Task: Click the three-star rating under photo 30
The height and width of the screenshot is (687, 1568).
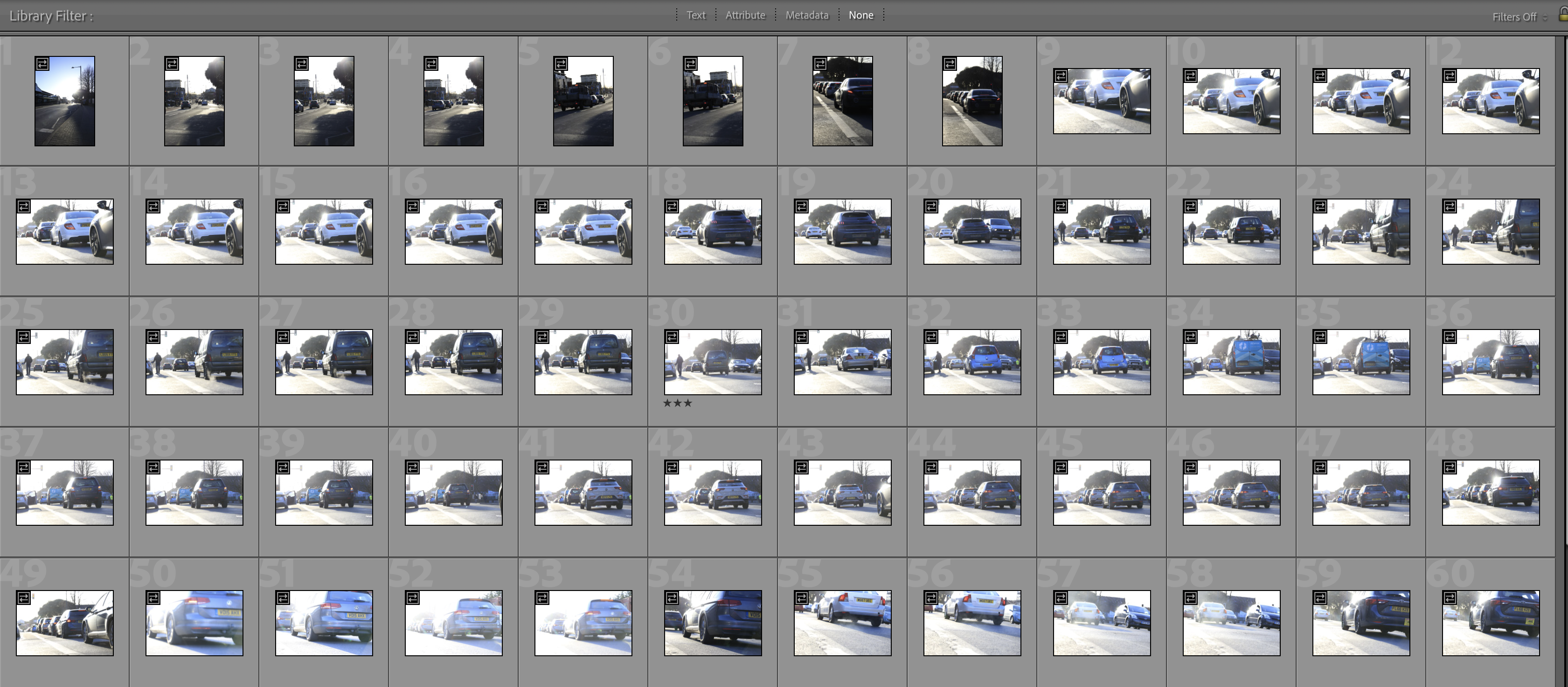Action: [x=677, y=403]
